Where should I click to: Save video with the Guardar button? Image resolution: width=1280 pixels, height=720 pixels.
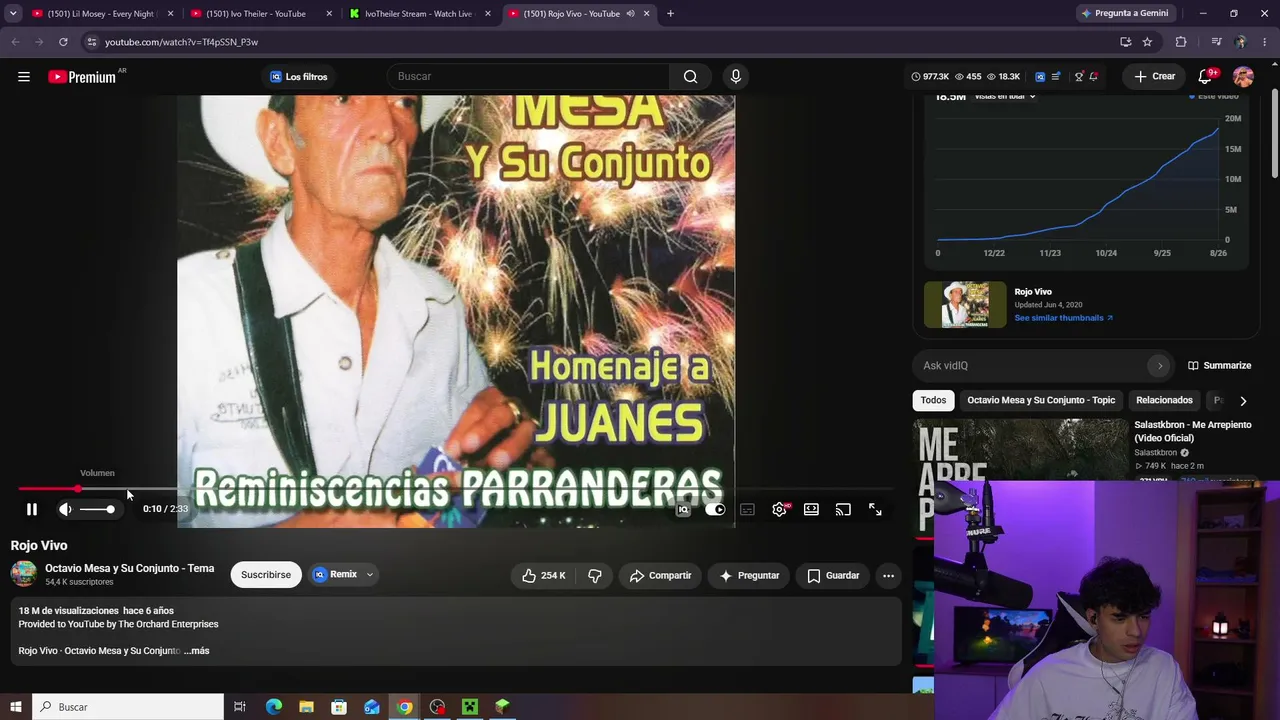coord(833,575)
